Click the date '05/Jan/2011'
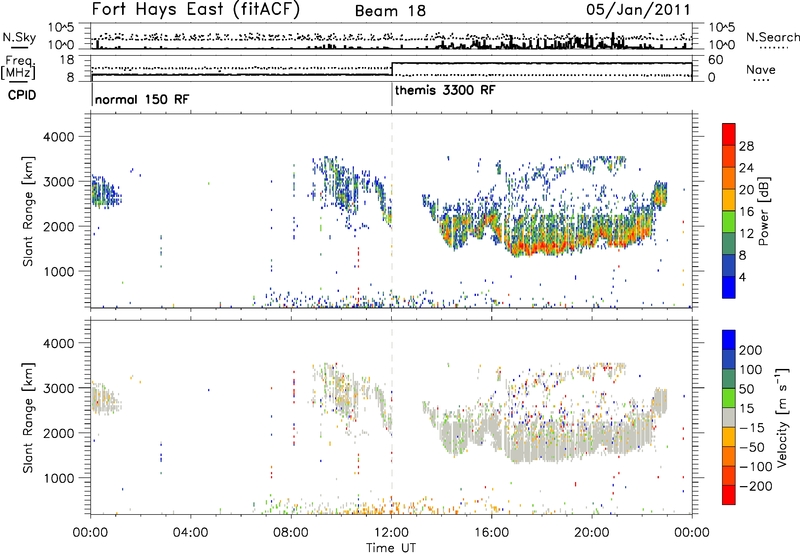Image resolution: width=800 pixels, height=554 pixels. click(638, 9)
